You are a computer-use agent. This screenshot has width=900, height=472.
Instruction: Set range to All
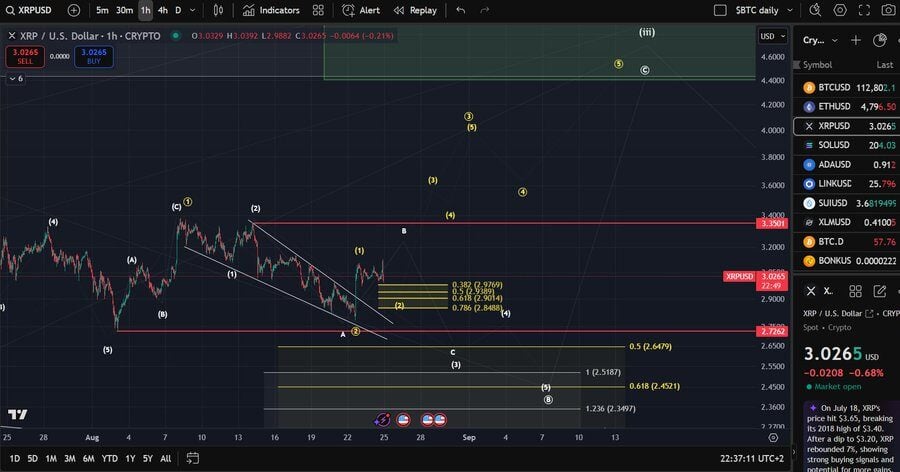coord(165,458)
